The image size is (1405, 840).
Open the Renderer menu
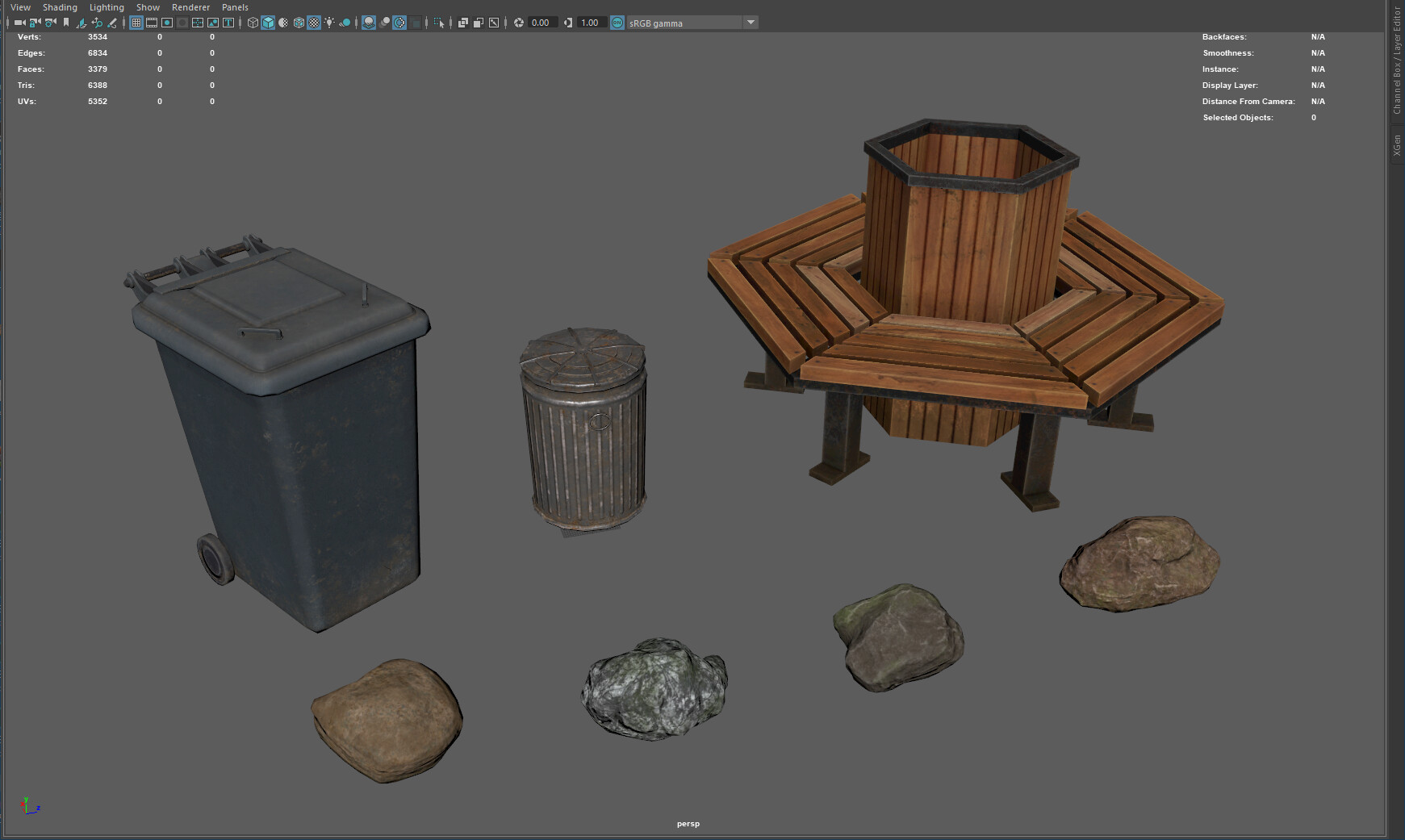click(190, 7)
